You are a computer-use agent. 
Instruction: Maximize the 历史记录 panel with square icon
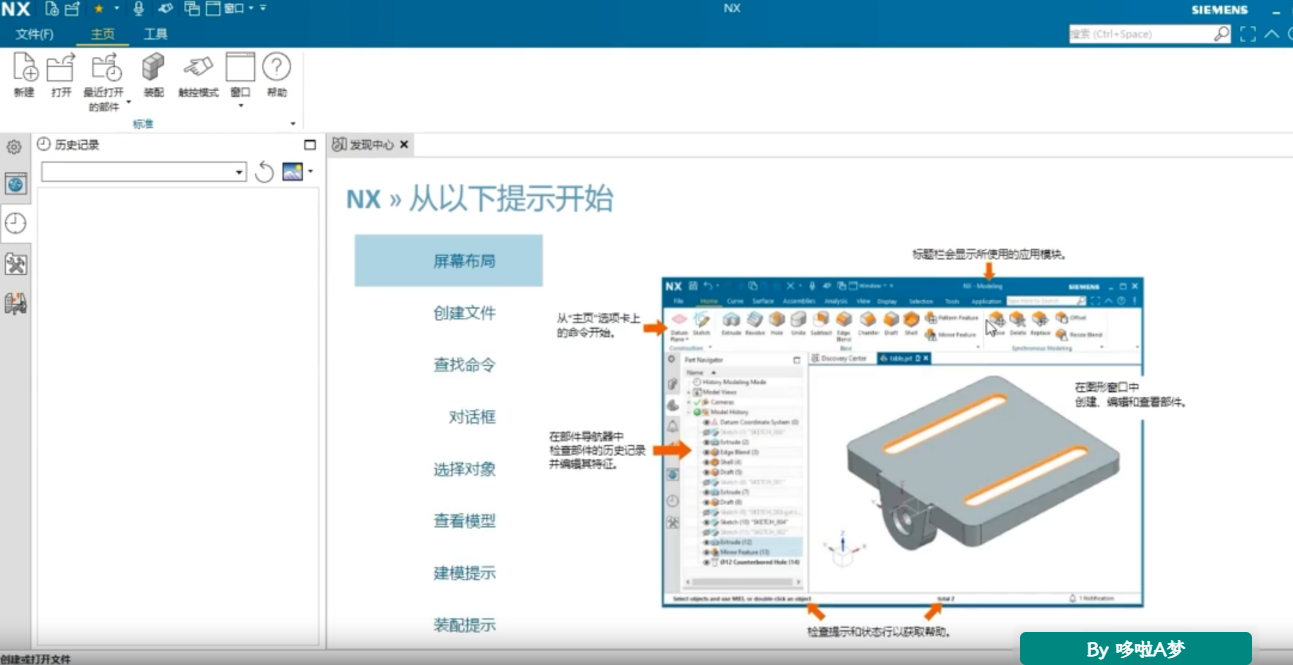coord(309,145)
